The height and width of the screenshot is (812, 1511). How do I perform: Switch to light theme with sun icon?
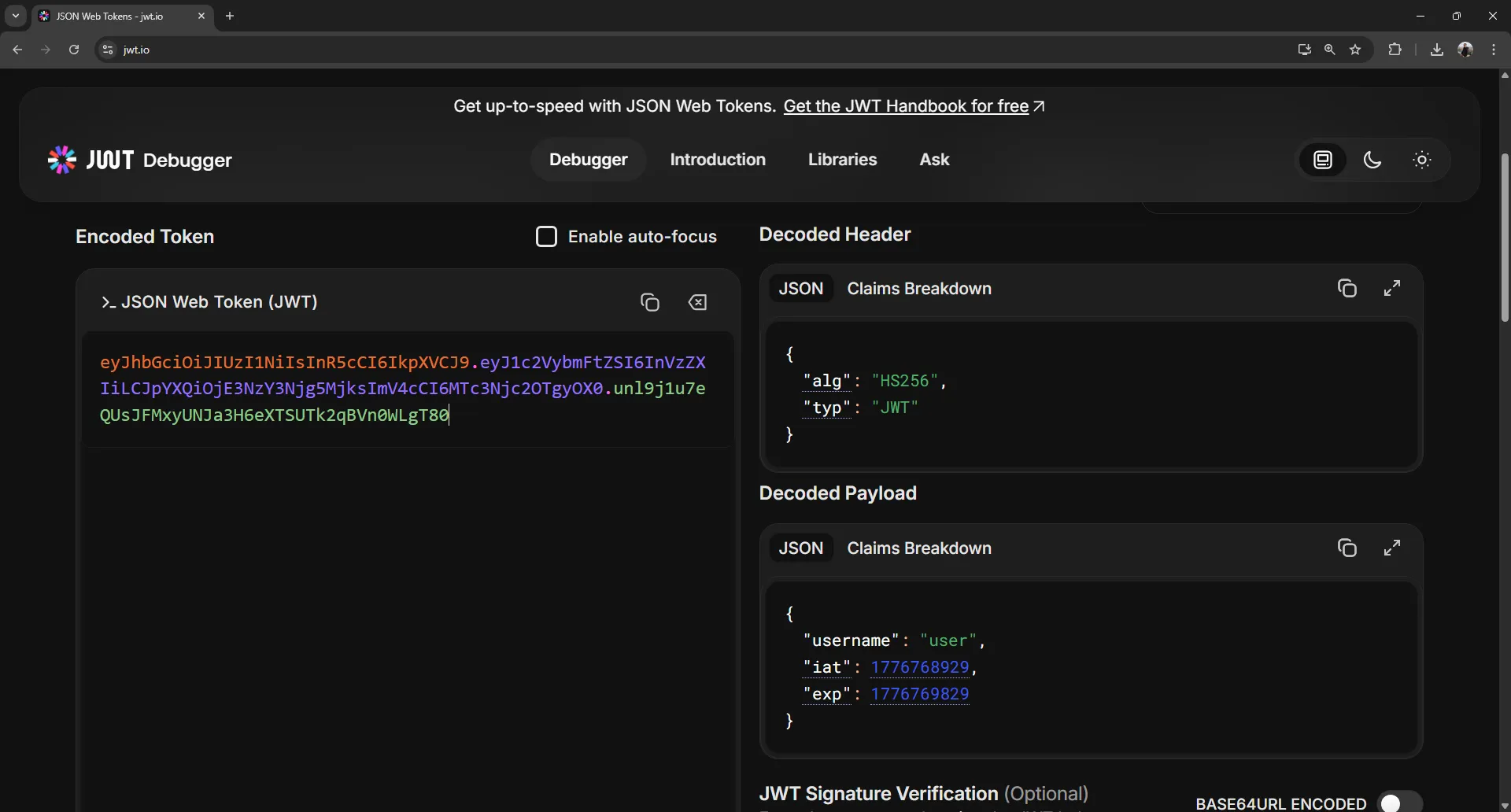pyautogui.click(x=1421, y=160)
